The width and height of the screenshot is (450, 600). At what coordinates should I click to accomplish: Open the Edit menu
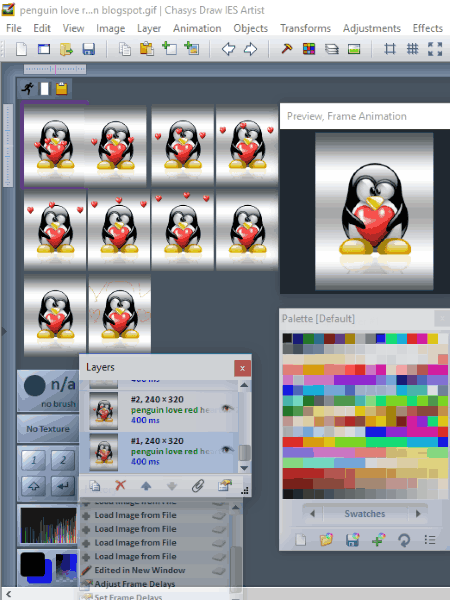[x=42, y=28]
